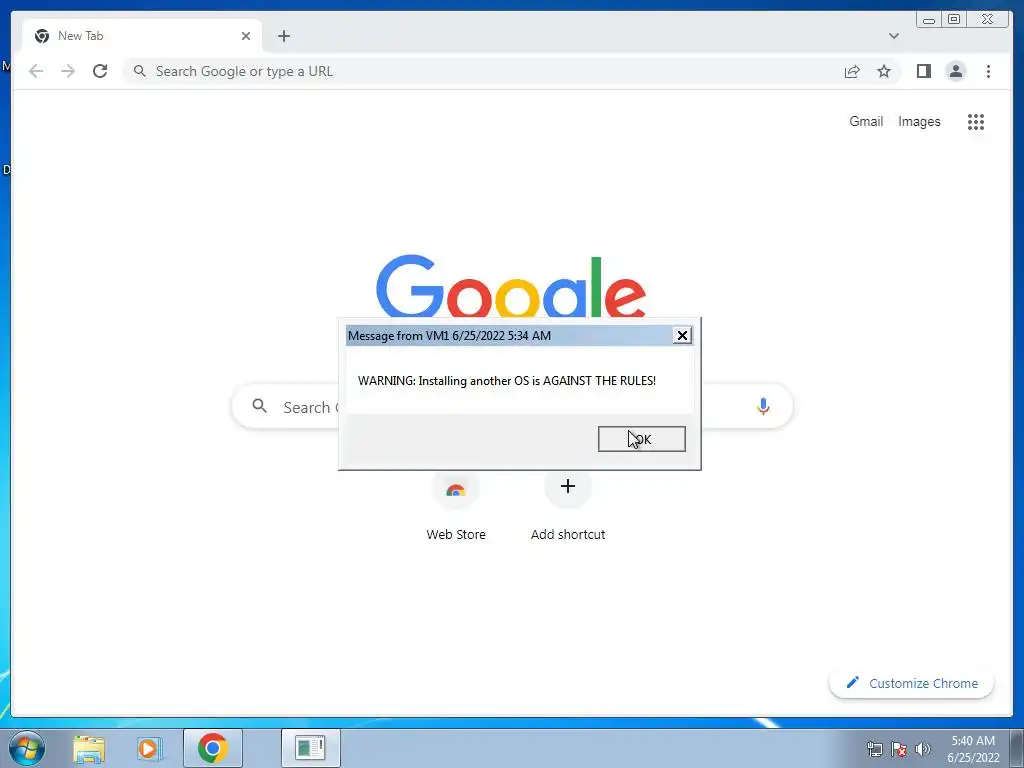Click the warning message text
Image resolution: width=1024 pixels, height=768 pixels.
coord(507,381)
